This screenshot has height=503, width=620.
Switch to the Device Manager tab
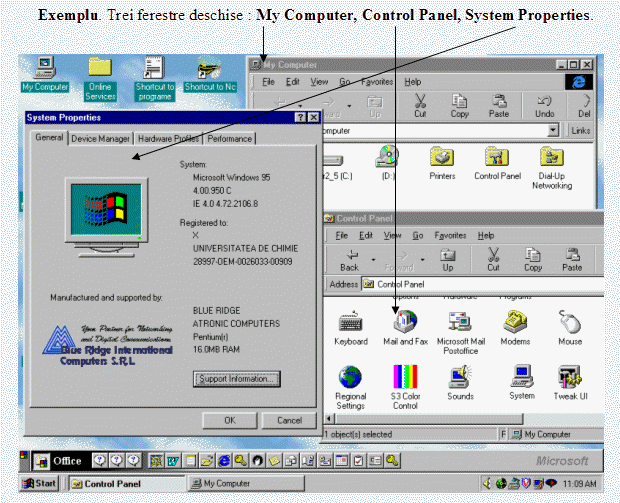pos(100,139)
